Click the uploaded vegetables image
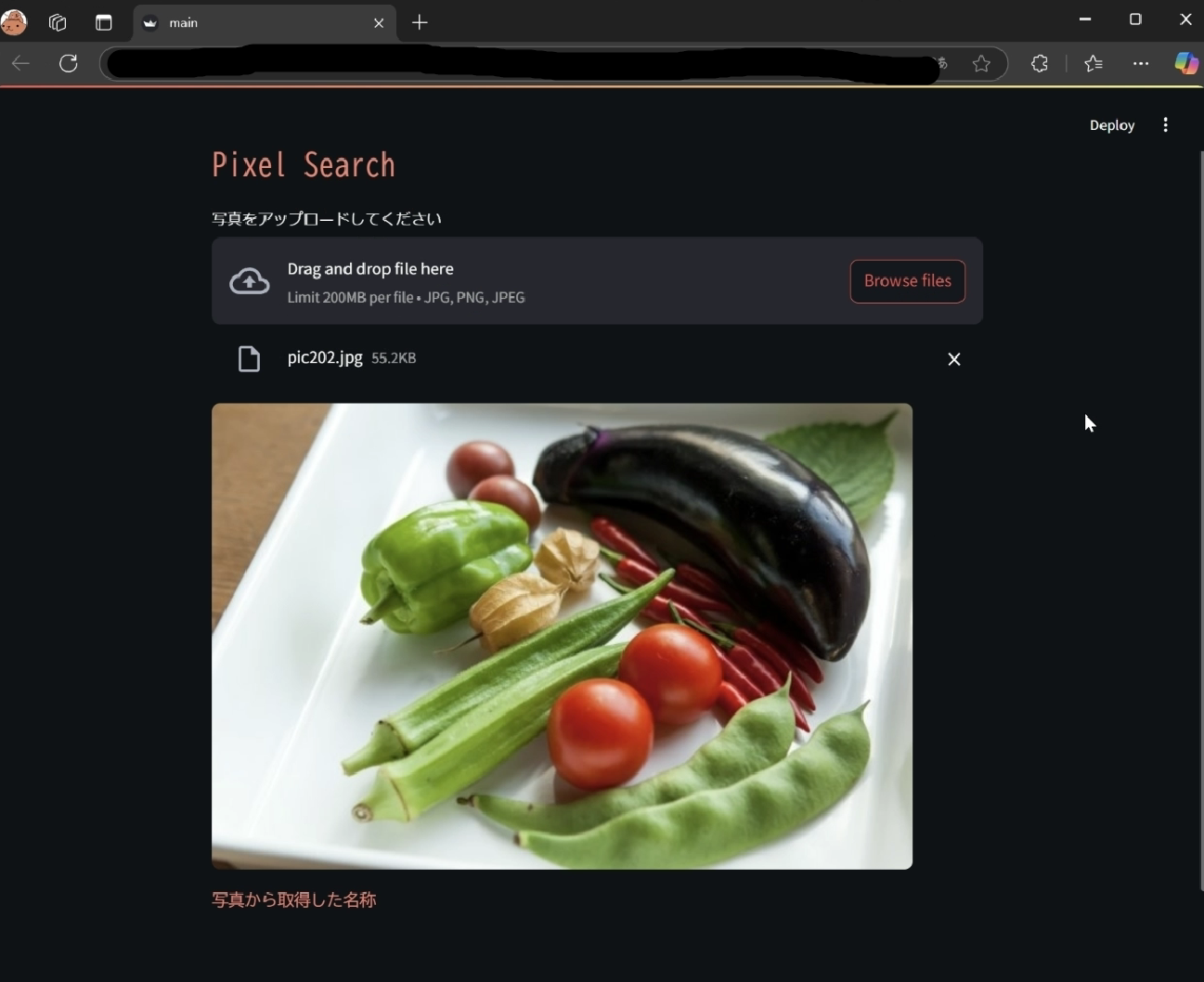The image size is (1204, 982). 562,636
